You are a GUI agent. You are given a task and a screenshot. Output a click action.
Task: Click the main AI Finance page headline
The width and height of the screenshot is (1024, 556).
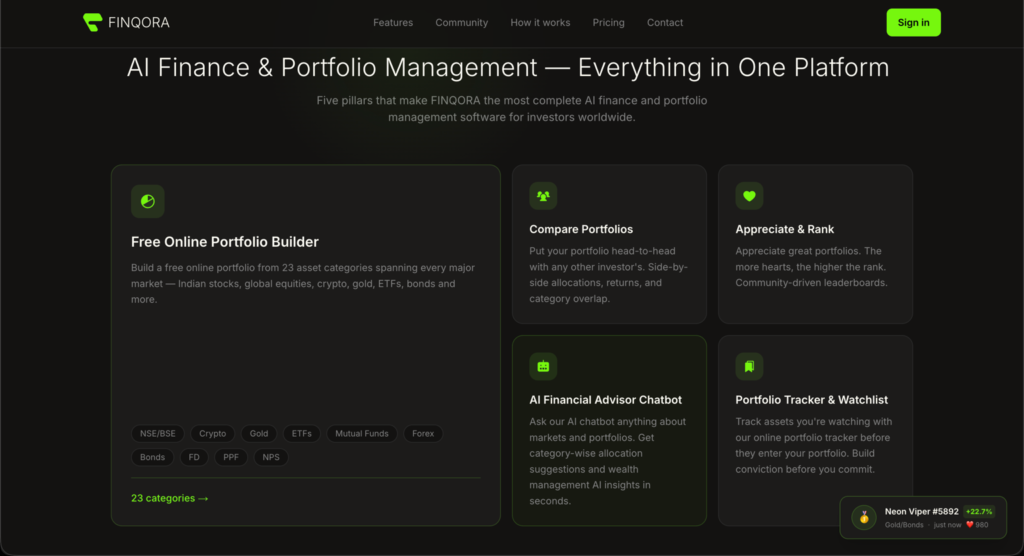coord(508,67)
